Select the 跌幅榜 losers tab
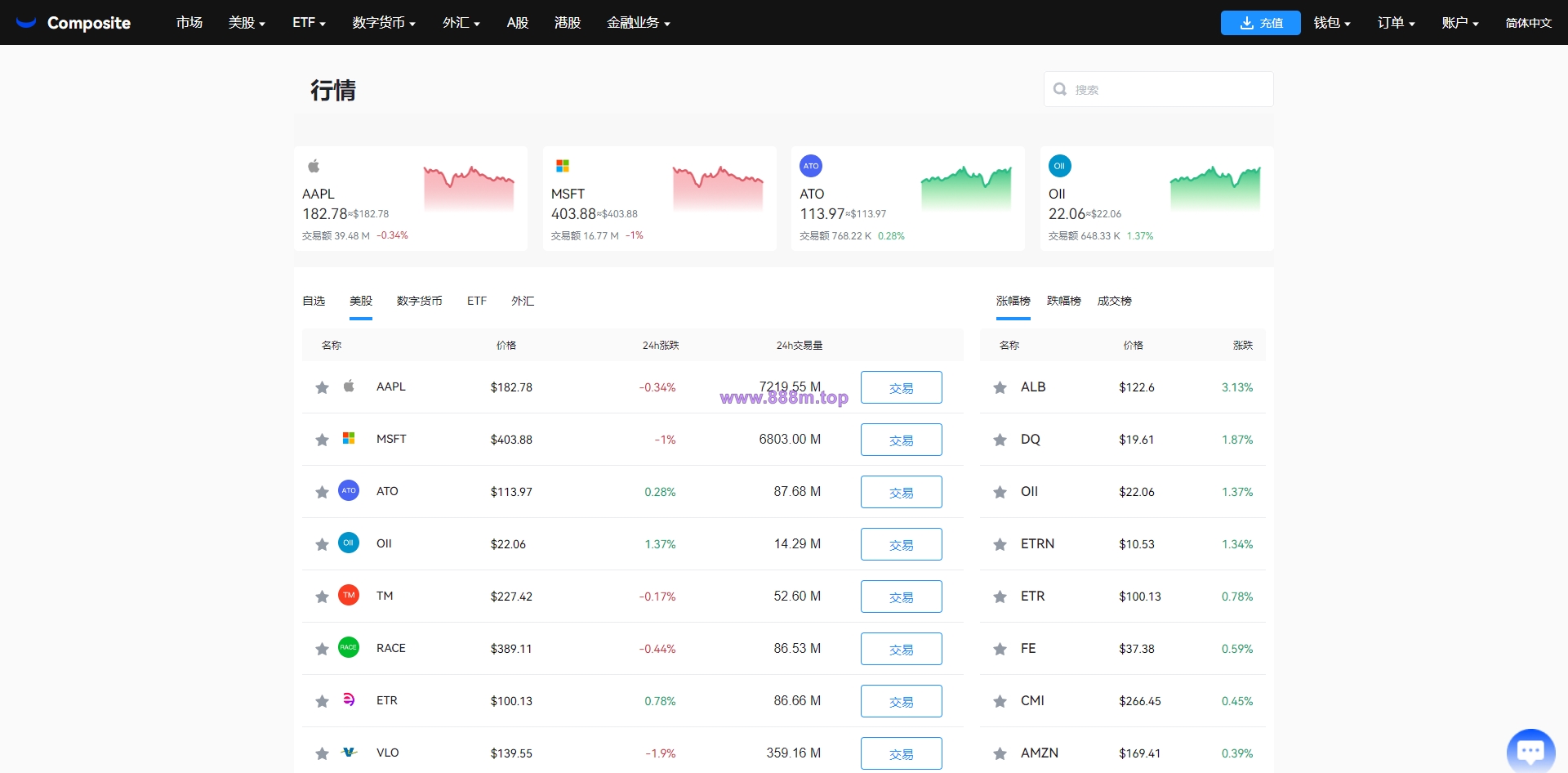The image size is (1568, 773). click(1064, 301)
